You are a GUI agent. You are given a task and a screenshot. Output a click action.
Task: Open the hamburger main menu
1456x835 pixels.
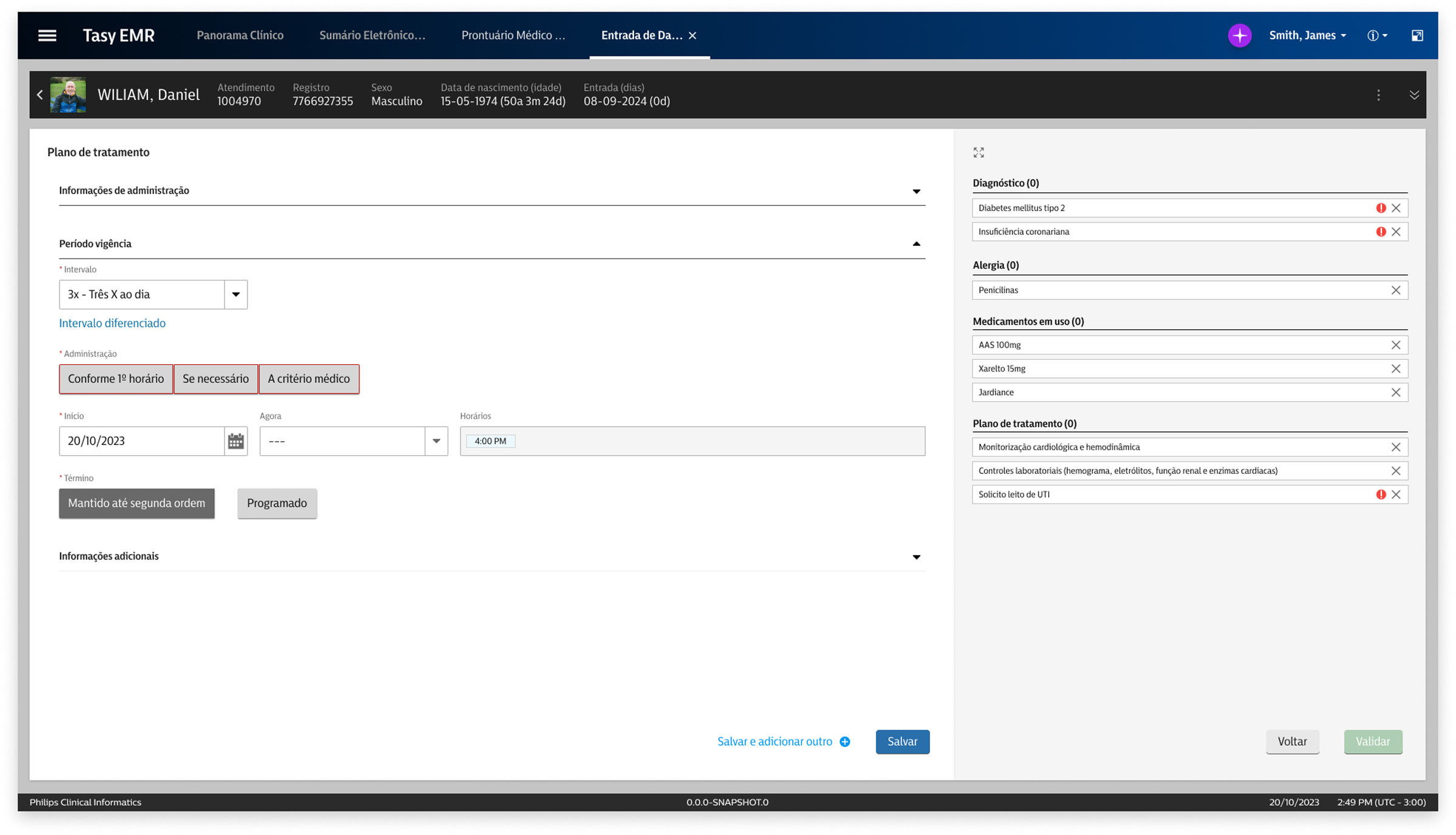click(47, 35)
